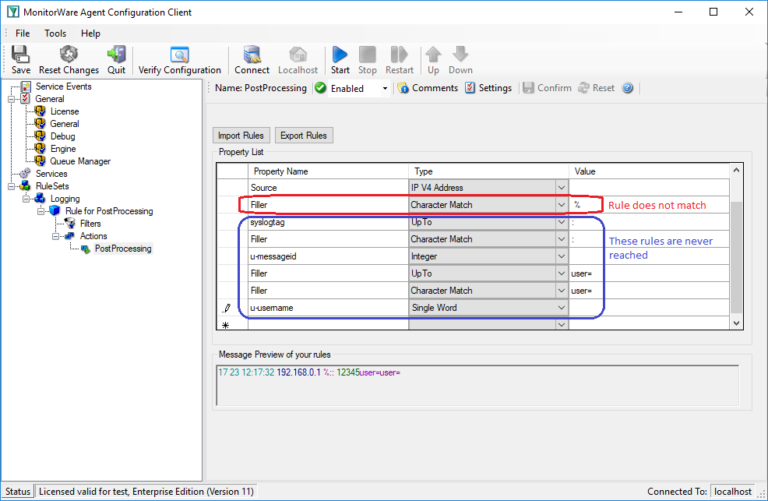768x501 pixels.
Task: Open Type dropdown for syslogtag row
Action: tap(560, 222)
